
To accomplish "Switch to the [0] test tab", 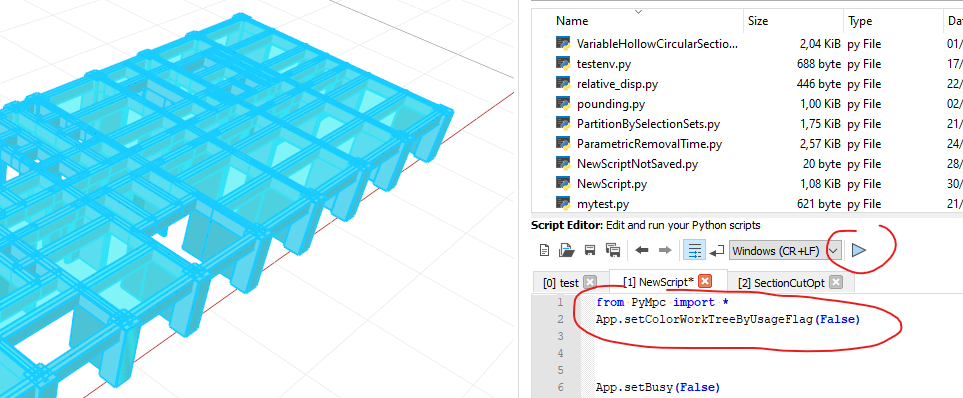I will click(561, 283).
